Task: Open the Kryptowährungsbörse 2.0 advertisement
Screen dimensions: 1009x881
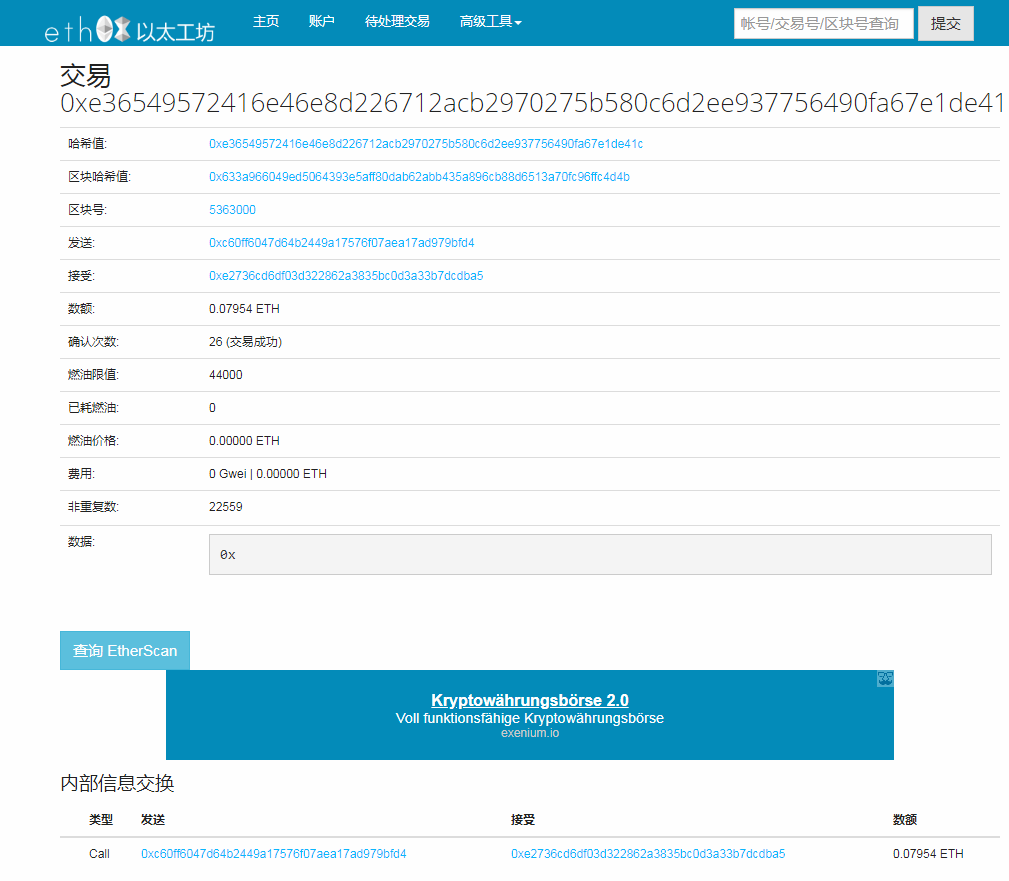Action: tap(529, 700)
